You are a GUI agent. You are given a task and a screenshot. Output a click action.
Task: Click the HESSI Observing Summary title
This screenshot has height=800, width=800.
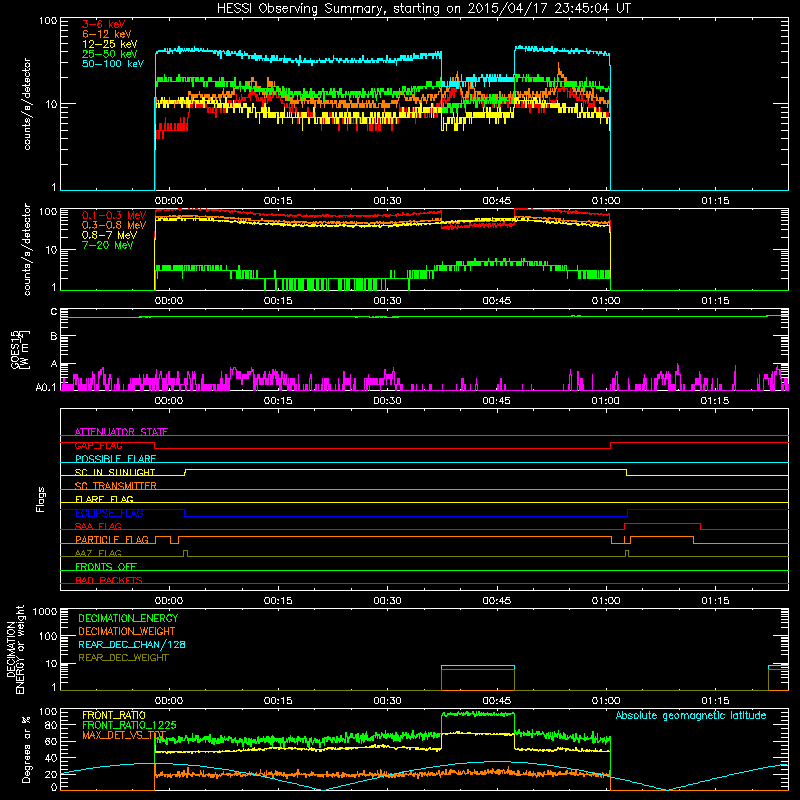point(424,8)
